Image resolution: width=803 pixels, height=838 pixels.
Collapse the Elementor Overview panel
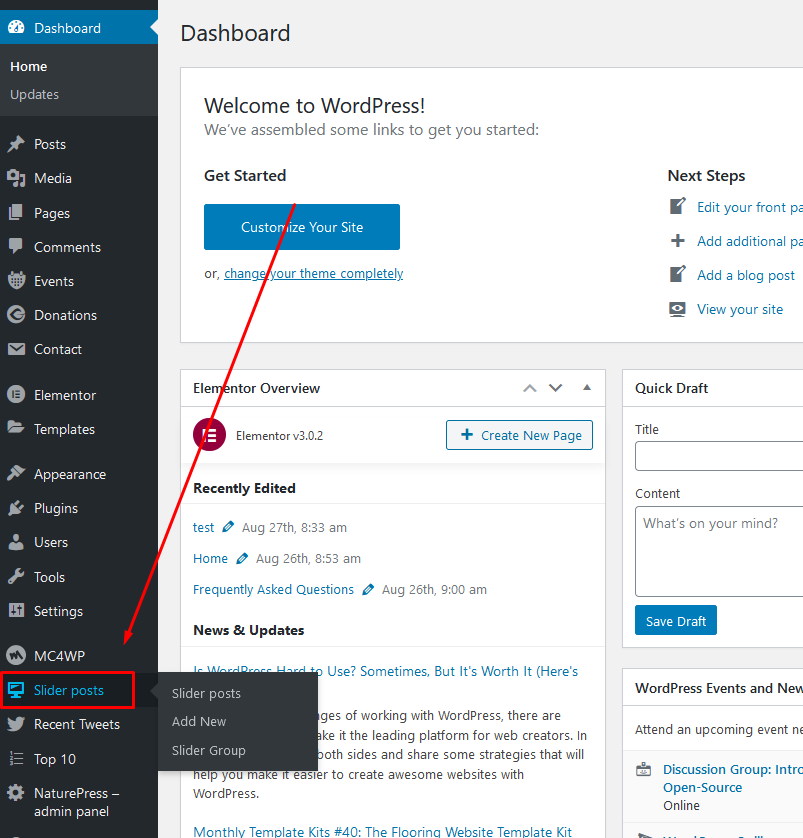coord(587,388)
